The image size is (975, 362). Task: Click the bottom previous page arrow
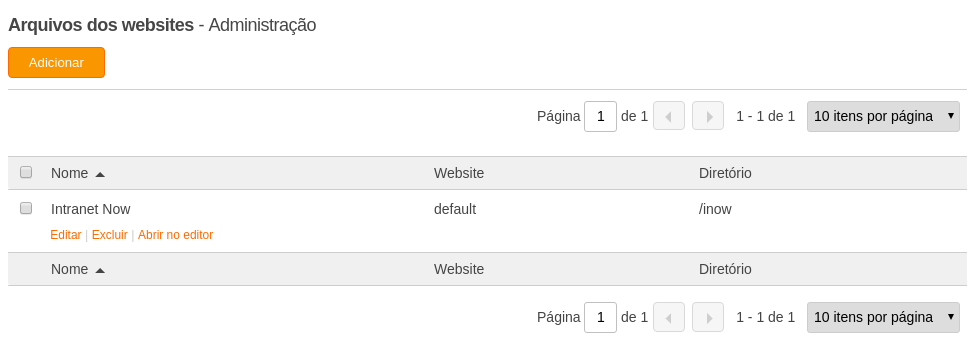668,317
